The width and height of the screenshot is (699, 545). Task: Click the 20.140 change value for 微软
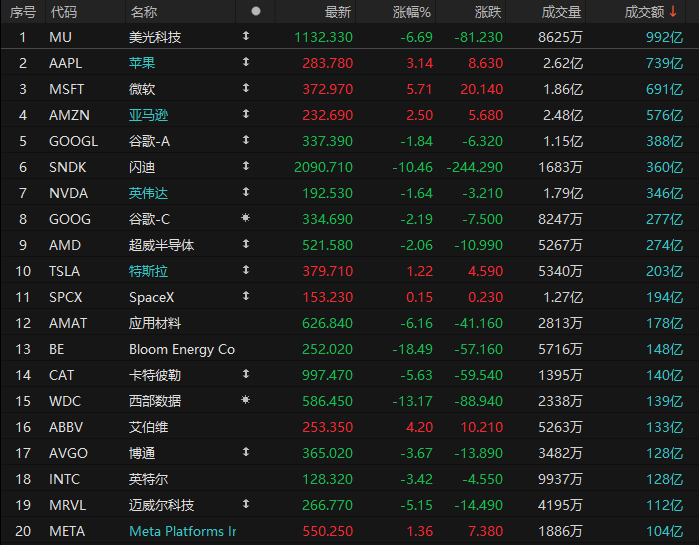pos(481,89)
